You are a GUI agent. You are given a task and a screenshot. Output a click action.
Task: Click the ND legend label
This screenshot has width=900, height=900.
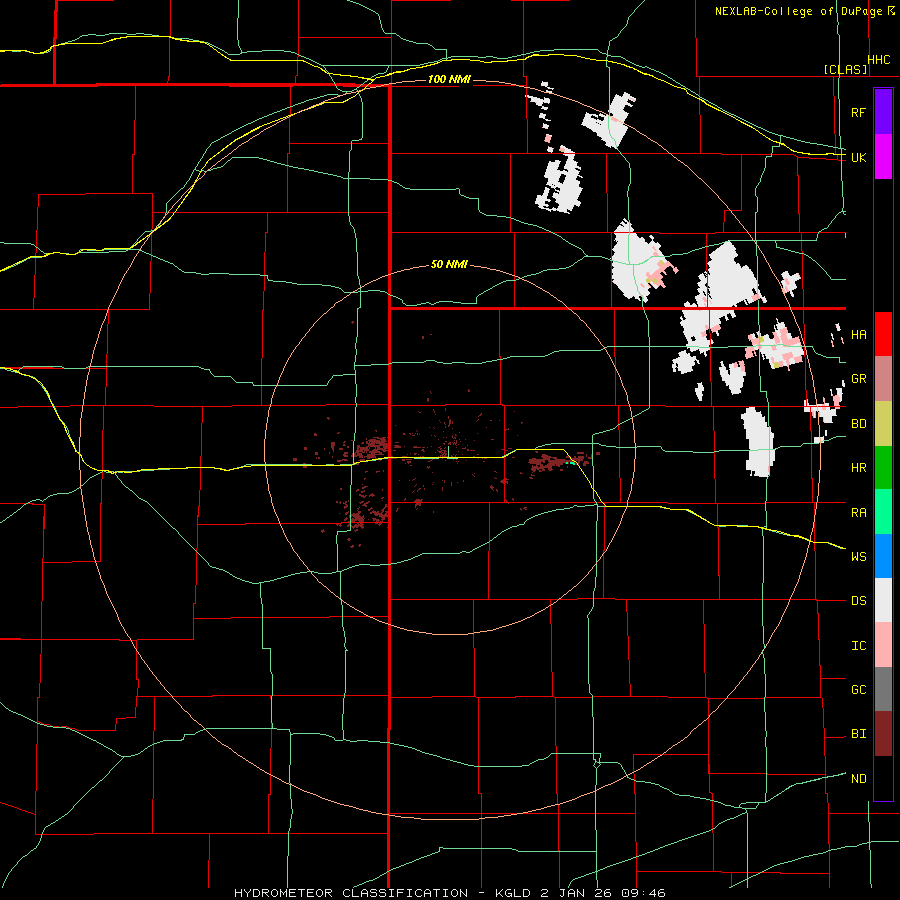point(858,779)
